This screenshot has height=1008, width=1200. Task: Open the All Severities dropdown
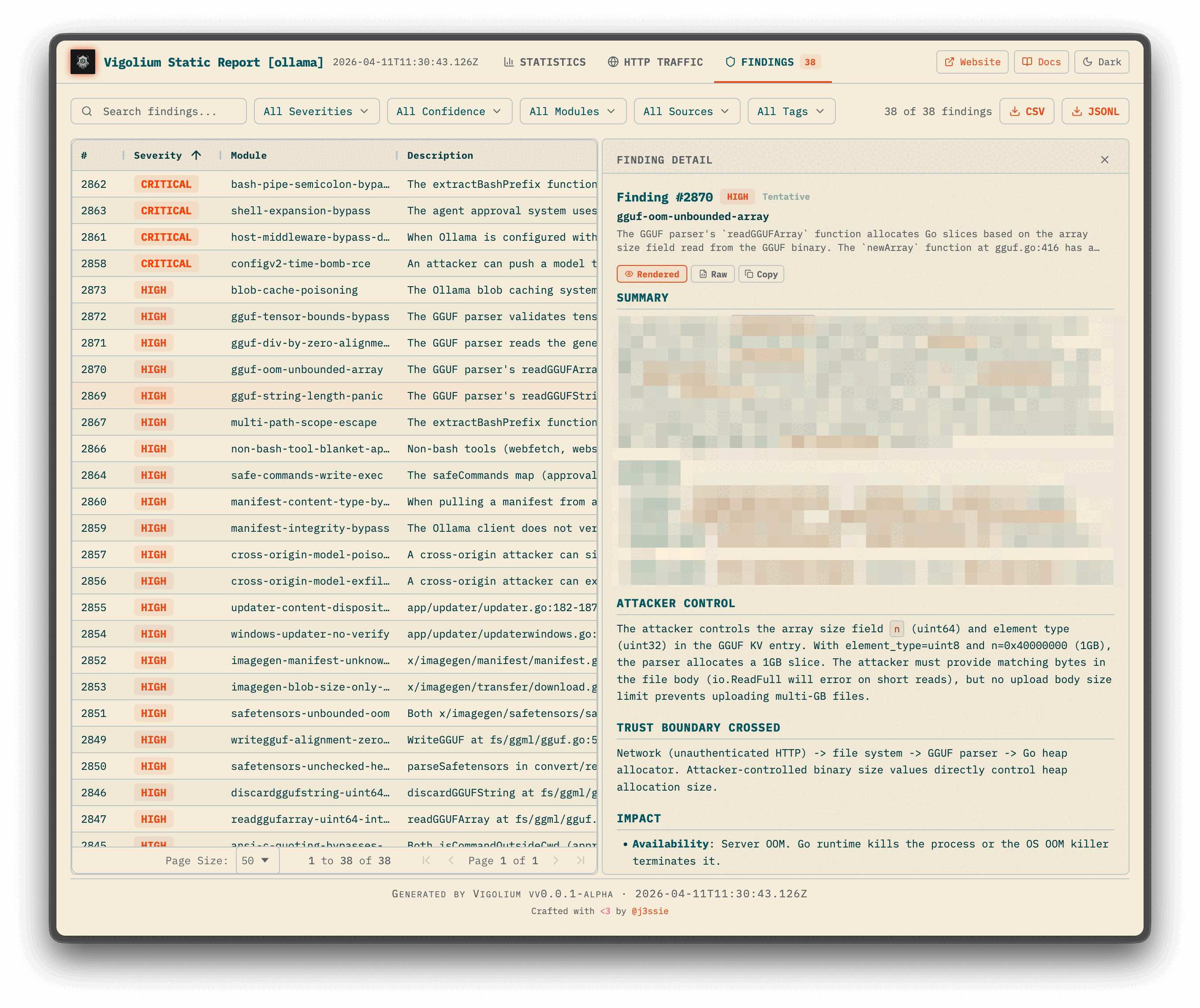tap(317, 111)
